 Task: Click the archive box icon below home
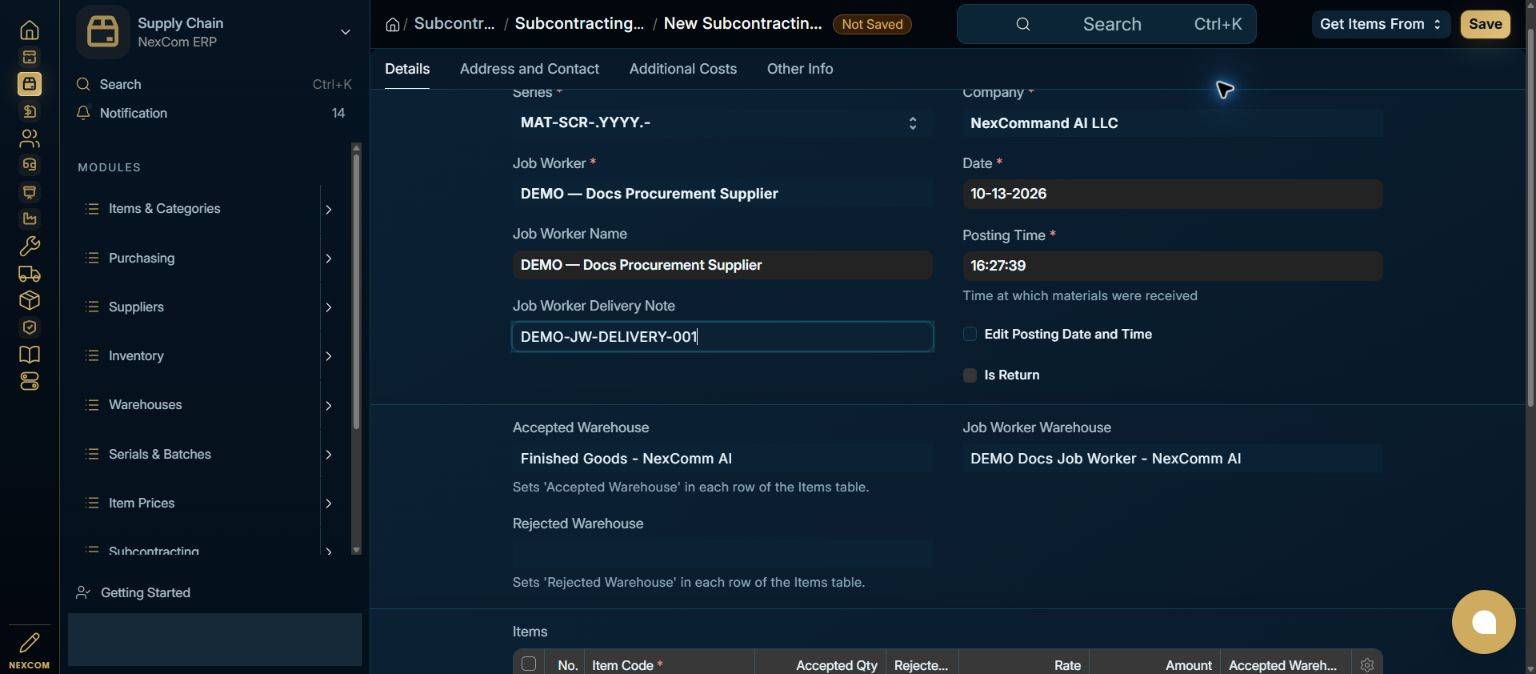[29, 57]
